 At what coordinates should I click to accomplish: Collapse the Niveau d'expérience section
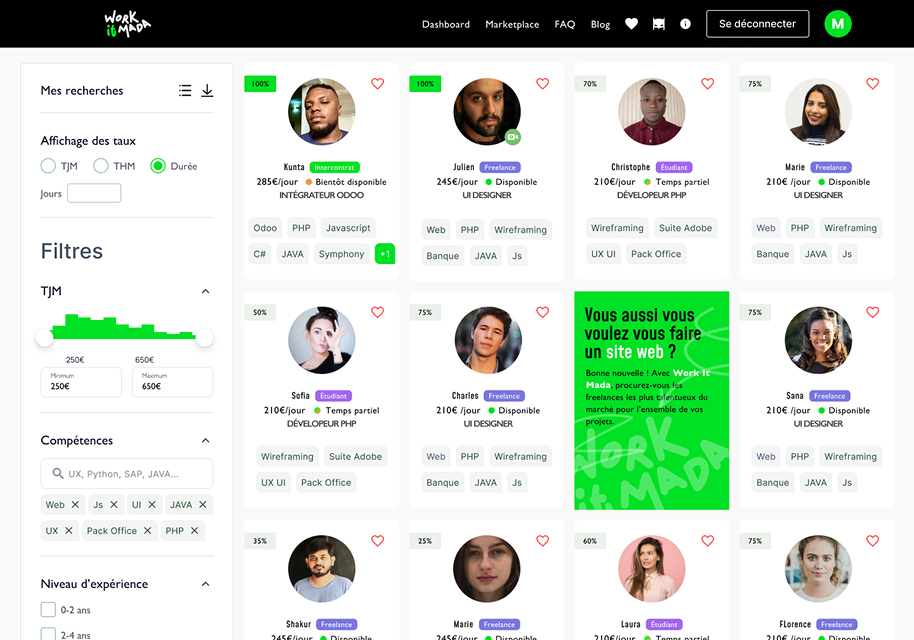click(205, 584)
